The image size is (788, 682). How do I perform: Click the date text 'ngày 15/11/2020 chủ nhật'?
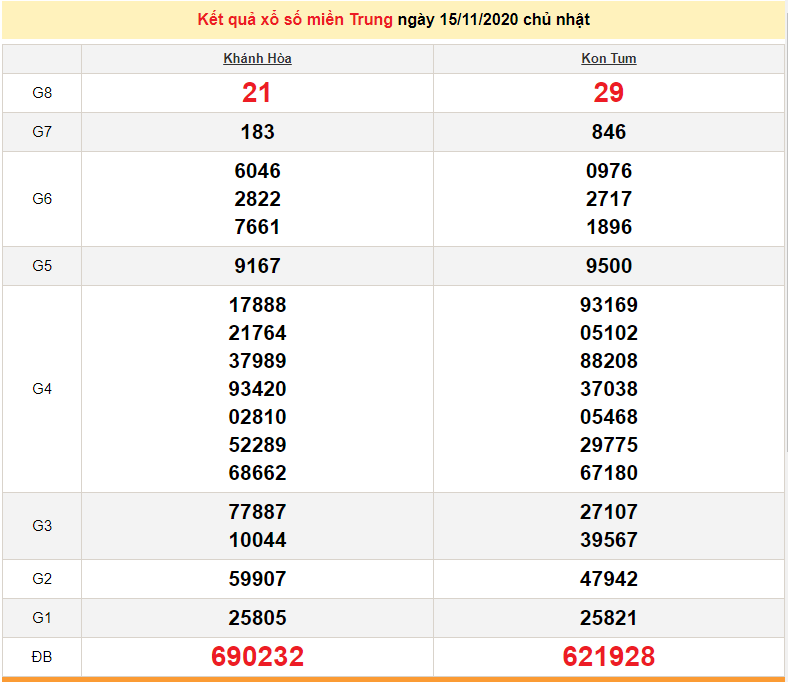pyautogui.click(x=493, y=20)
